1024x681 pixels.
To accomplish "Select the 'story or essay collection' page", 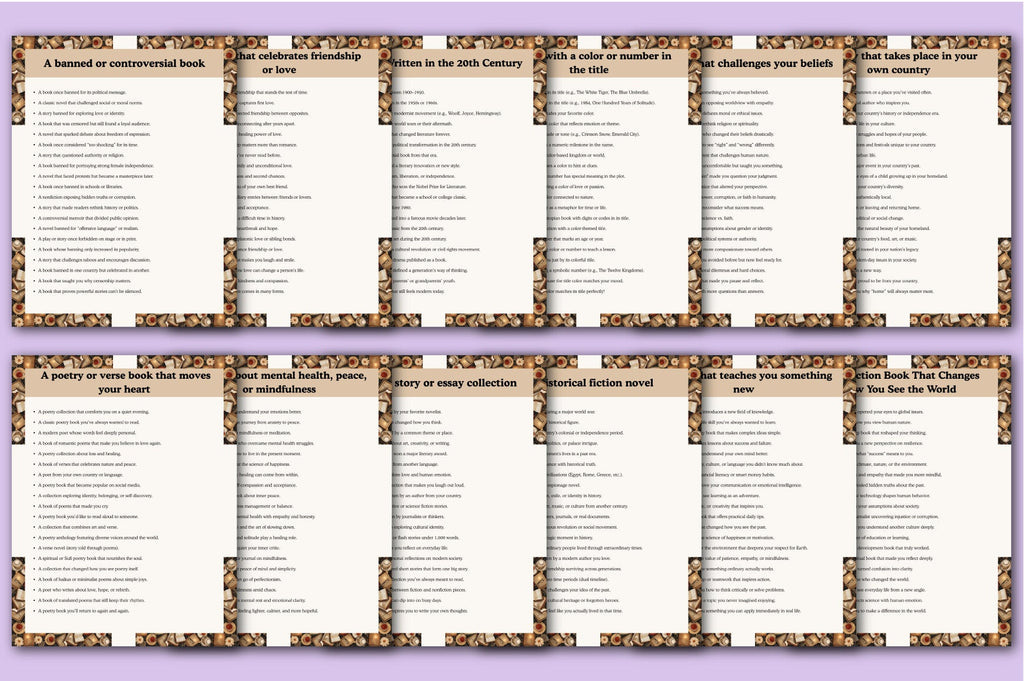I will [463, 501].
